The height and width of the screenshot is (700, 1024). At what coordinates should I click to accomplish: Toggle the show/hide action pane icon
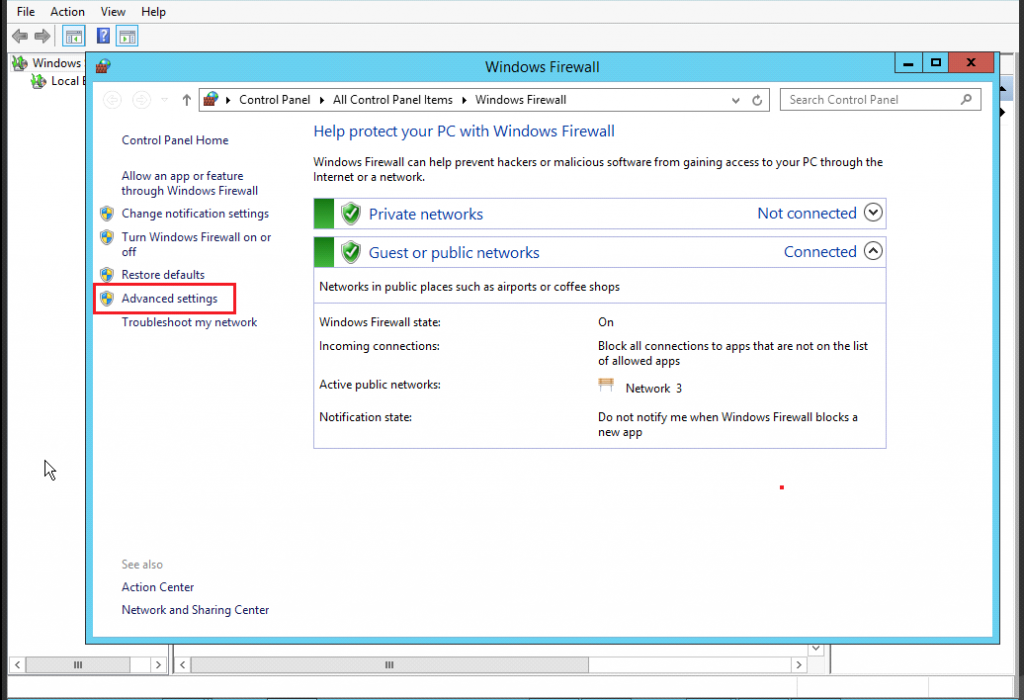click(127, 37)
